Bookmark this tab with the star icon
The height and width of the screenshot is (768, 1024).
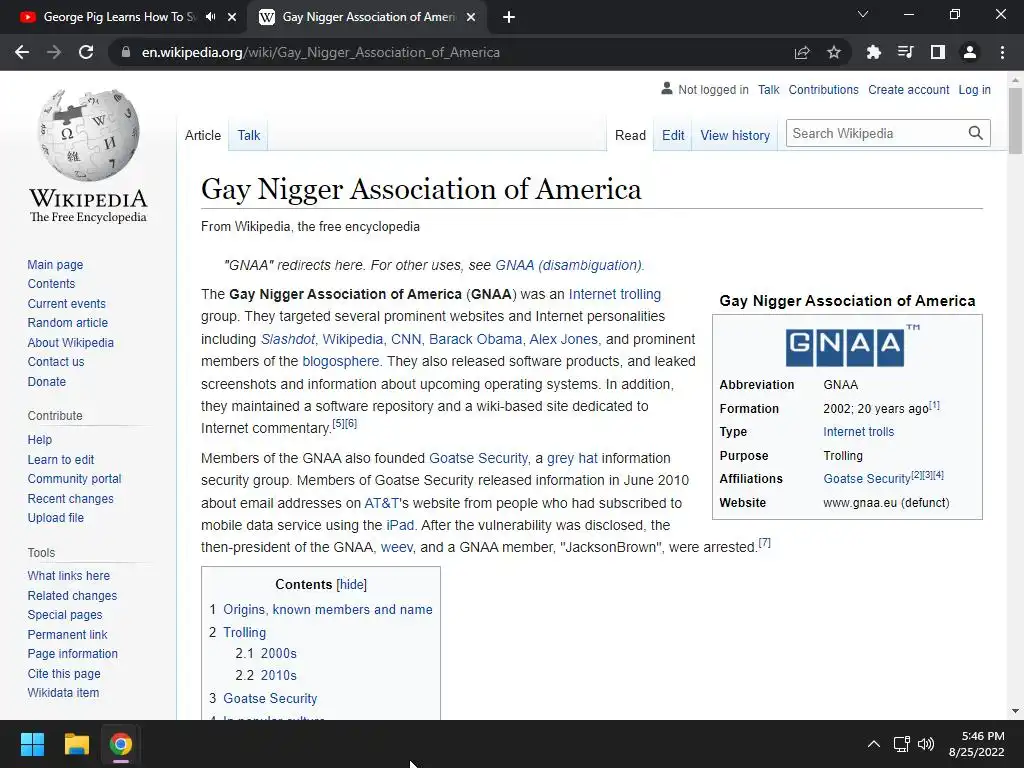coord(834,52)
